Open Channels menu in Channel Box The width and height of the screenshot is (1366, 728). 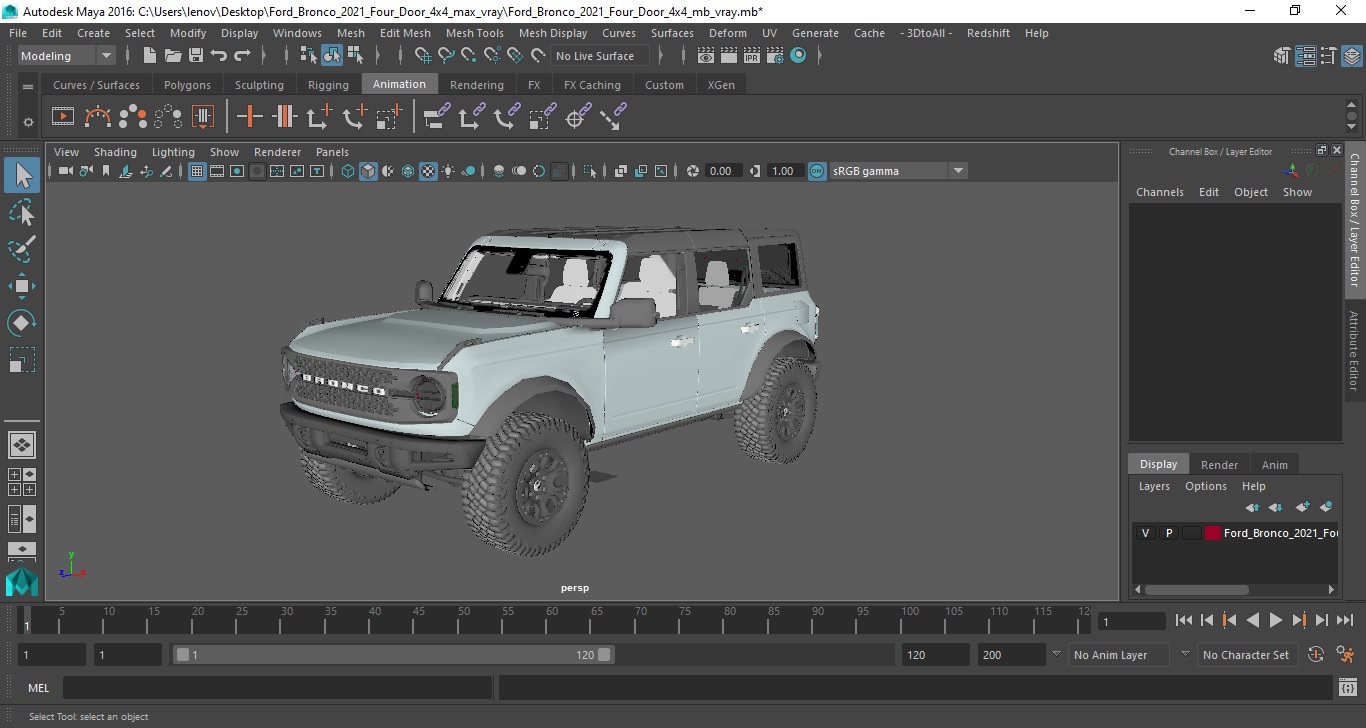[x=1159, y=192]
